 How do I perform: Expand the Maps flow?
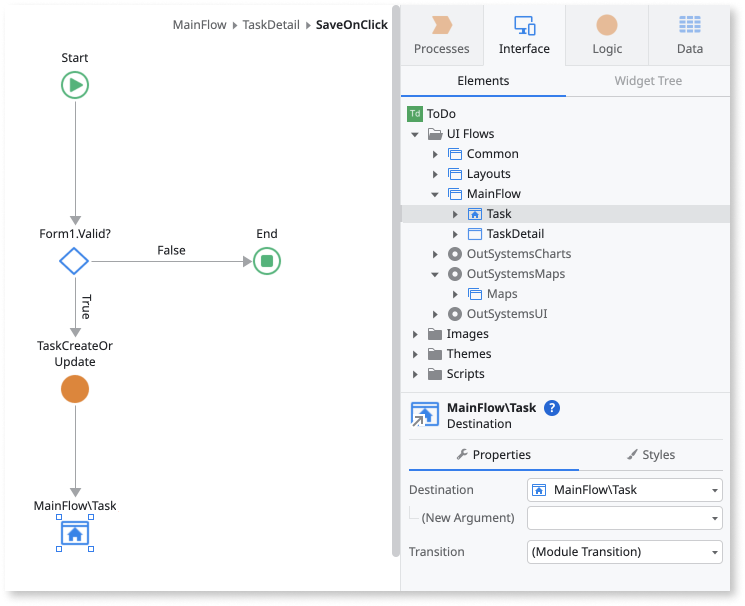455,294
